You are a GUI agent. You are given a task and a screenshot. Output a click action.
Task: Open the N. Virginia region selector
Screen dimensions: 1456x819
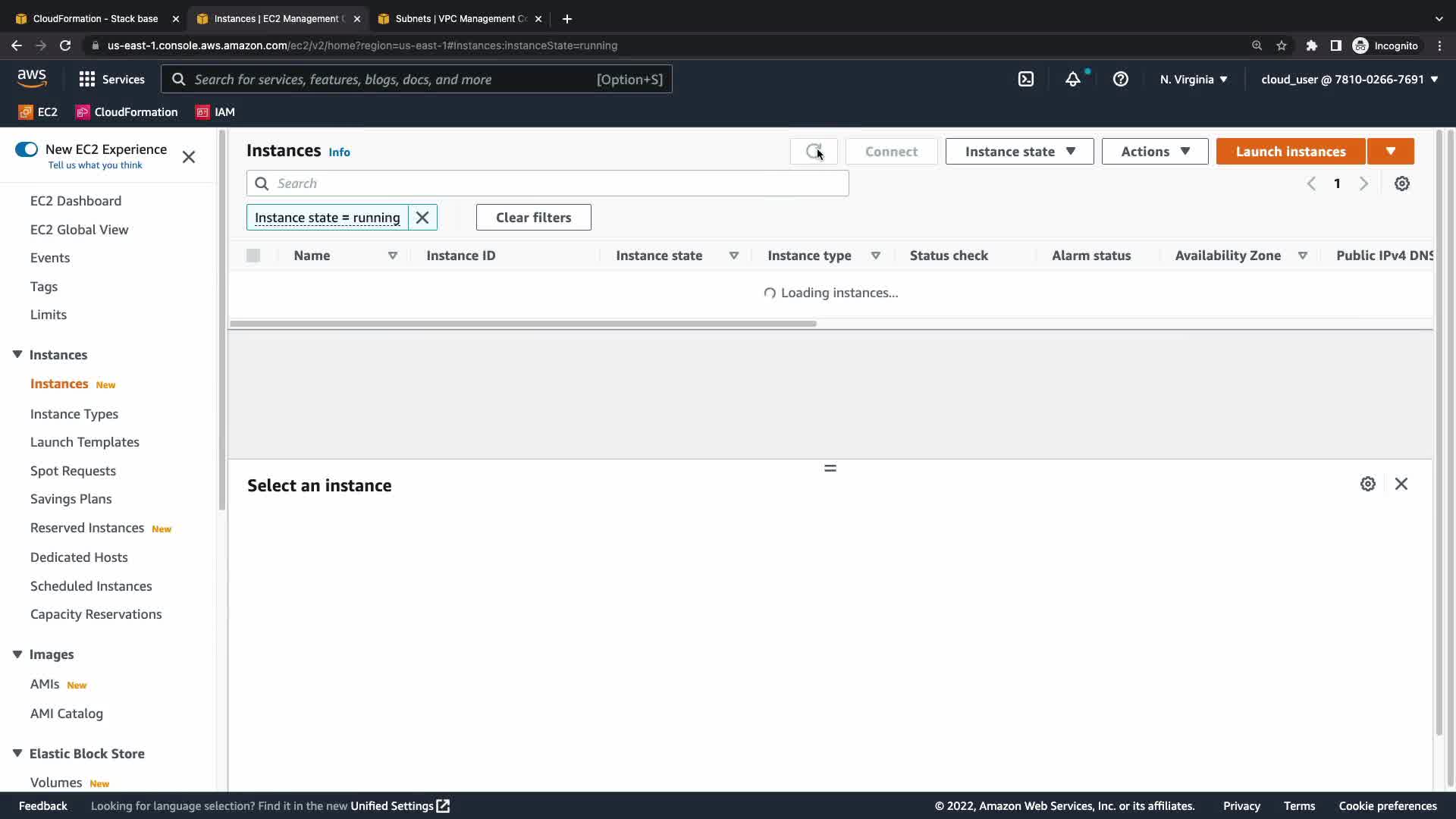(x=1193, y=79)
